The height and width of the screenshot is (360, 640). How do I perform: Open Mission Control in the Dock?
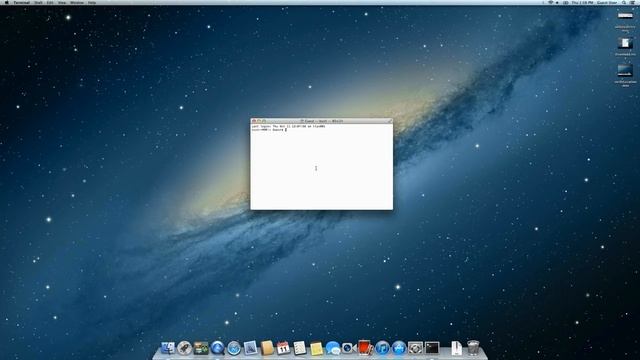pyautogui.click(x=201, y=348)
